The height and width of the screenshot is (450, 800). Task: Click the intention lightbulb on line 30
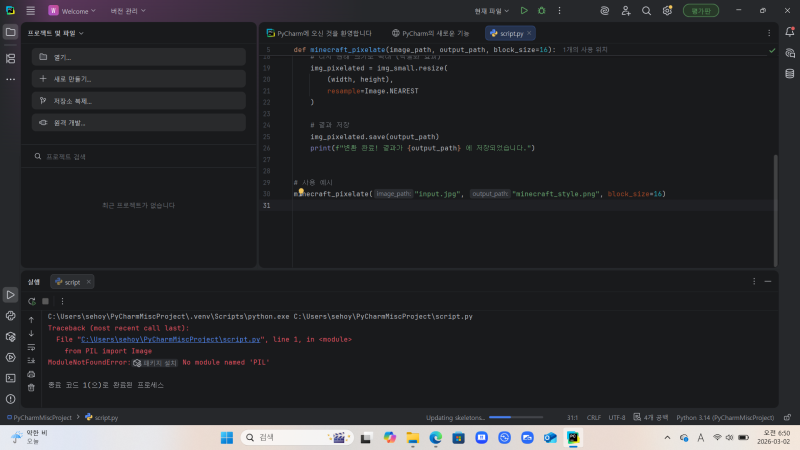coord(301,191)
